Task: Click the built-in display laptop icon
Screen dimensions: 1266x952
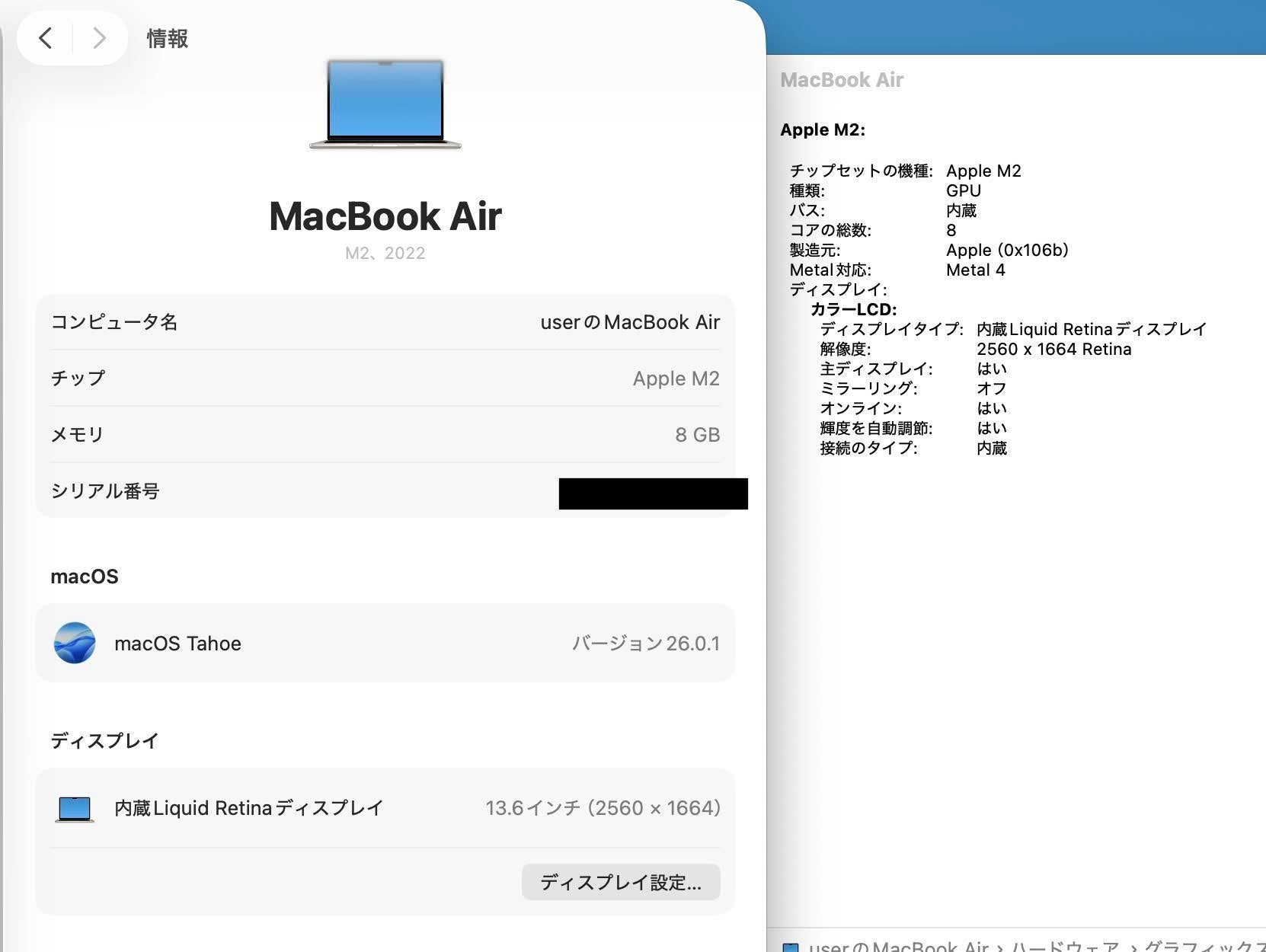Action: click(x=75, y=808)
